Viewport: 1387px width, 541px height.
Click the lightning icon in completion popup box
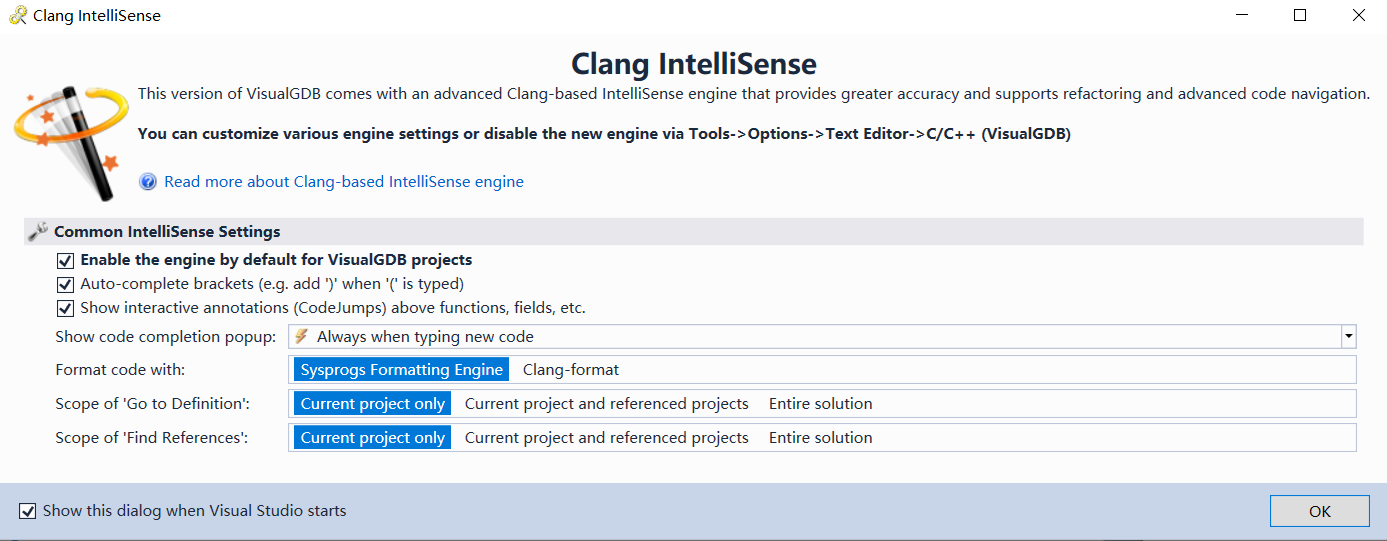[301, 337]
